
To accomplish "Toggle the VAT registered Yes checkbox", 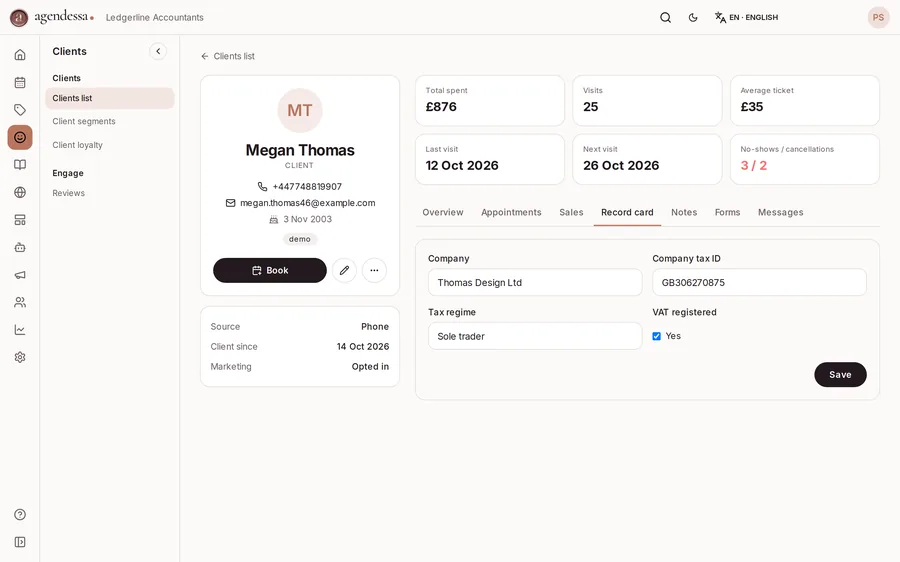I will point(657,336).
